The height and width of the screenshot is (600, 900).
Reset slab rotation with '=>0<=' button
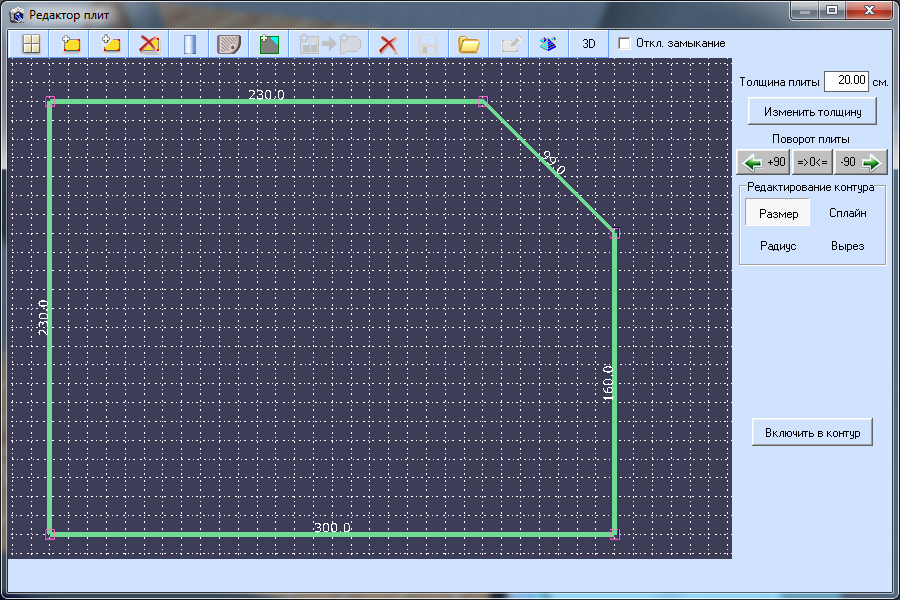pos(812,162)
